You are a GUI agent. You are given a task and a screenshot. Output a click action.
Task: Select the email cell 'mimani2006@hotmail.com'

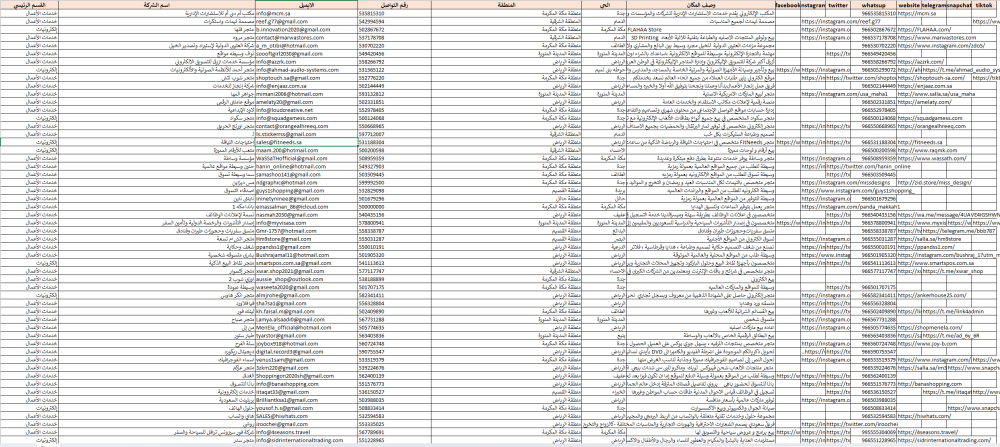(306, 94)
